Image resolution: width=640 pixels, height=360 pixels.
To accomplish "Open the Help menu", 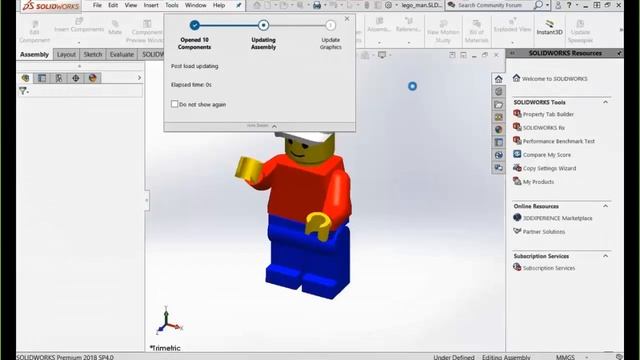I will (219, 5).
